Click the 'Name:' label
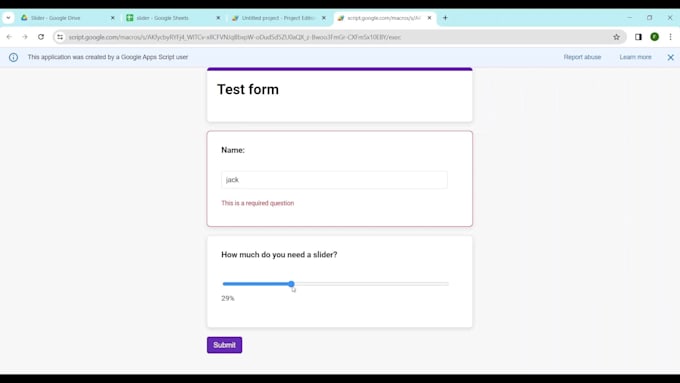 tap(233, 150)
